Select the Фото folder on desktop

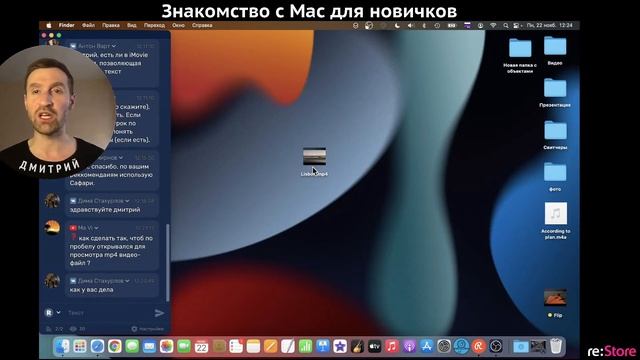pos(555,177)
